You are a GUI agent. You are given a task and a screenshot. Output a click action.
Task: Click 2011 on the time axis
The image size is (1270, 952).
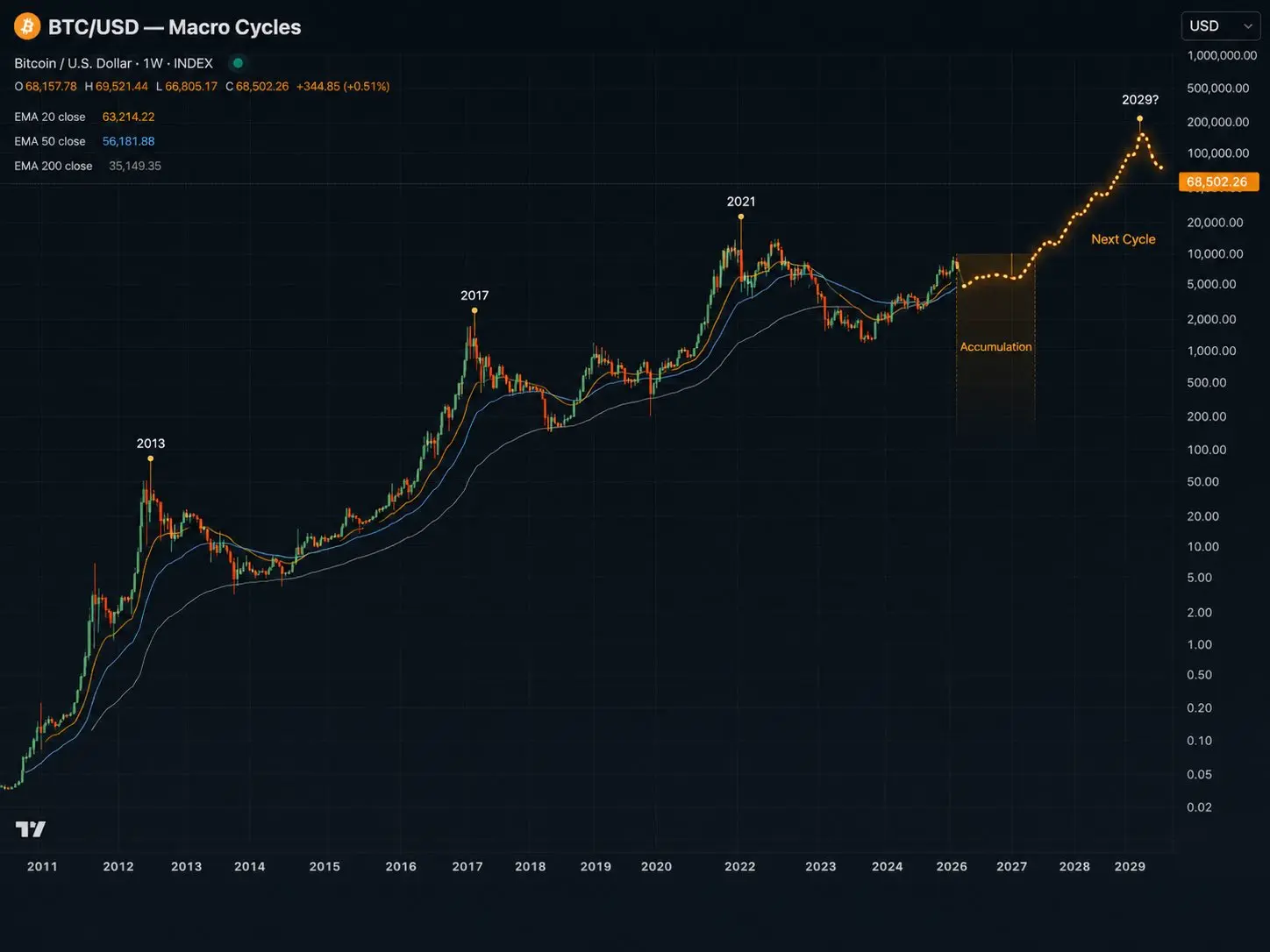pyautogui.click(x=42, y=867)
